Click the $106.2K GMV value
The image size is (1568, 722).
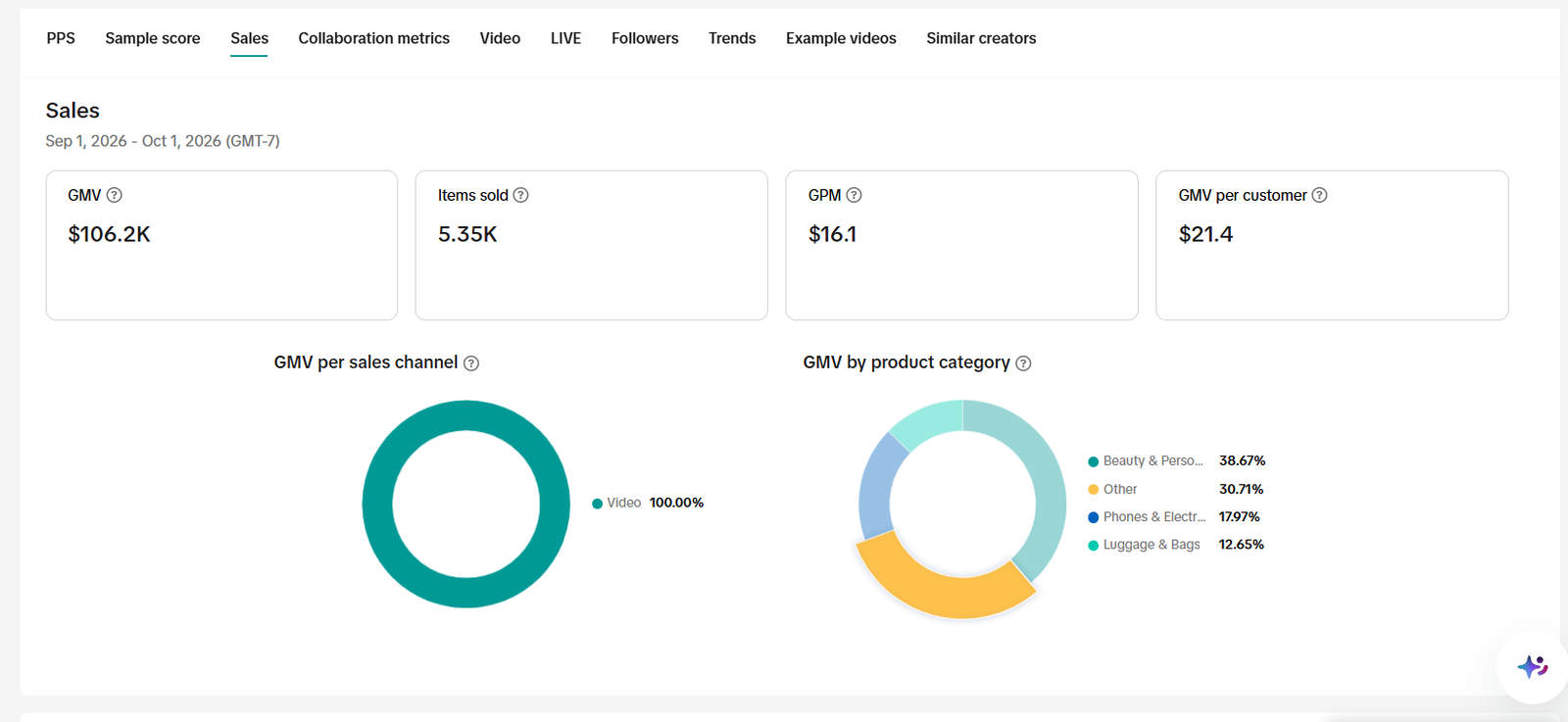click(x=109, y=234)
